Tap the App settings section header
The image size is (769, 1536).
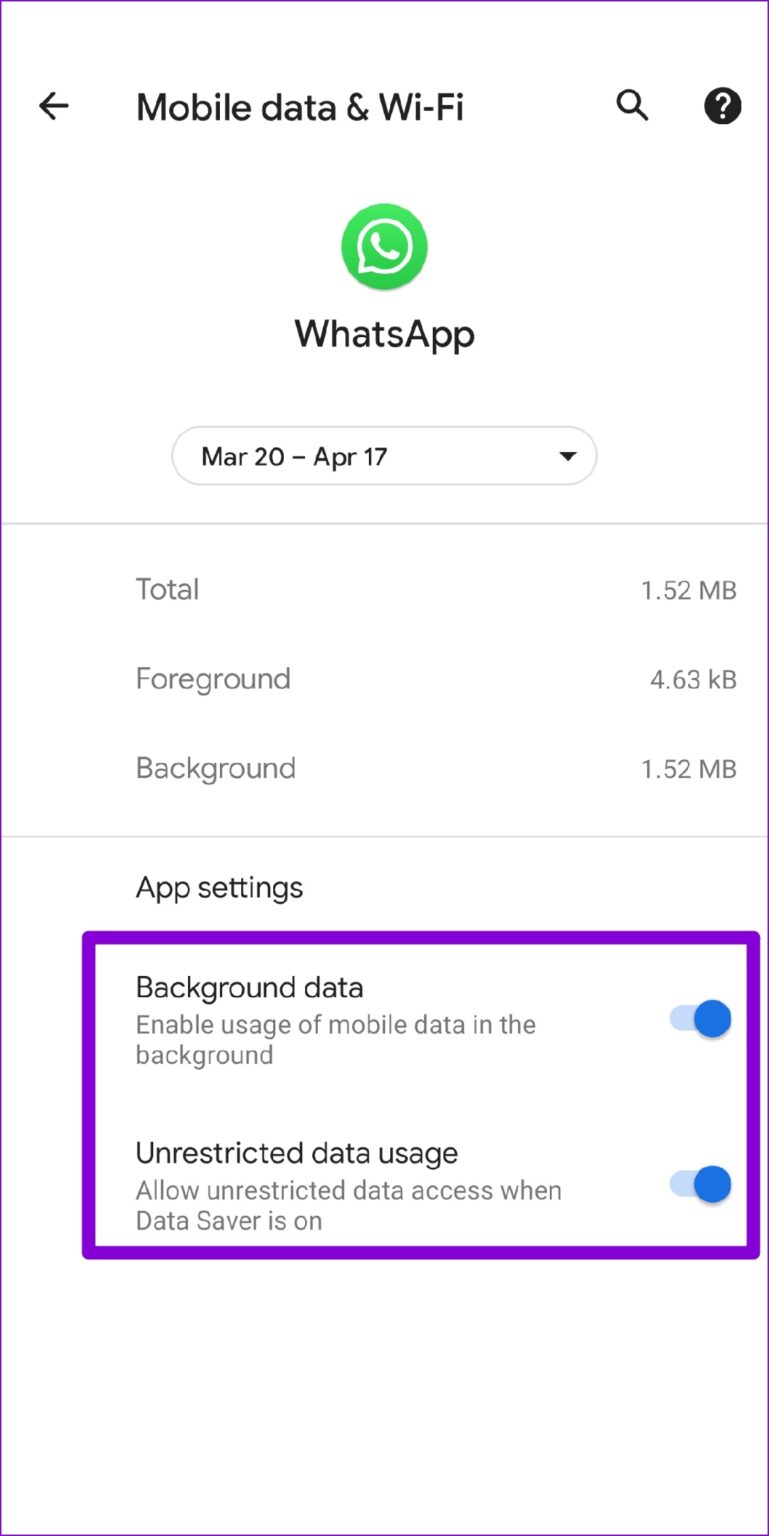[218, 887]
